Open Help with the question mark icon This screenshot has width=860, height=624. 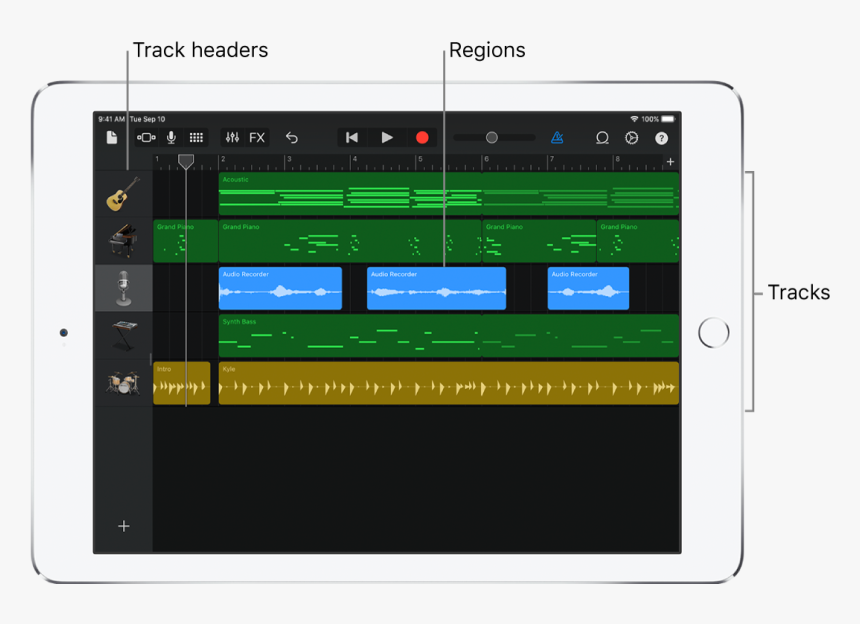(661, 138)
